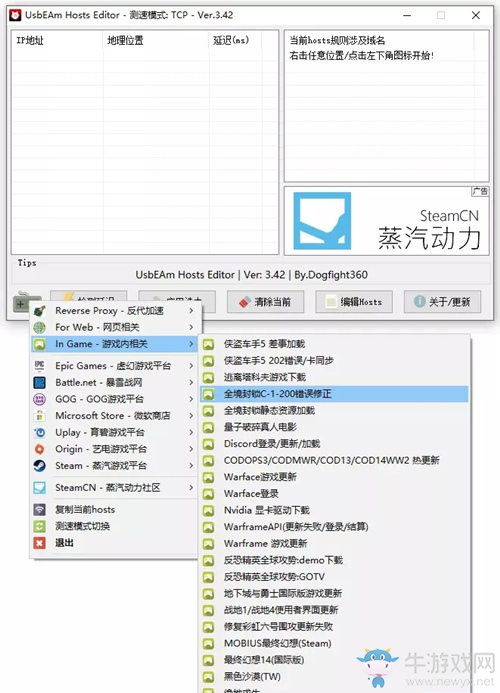This screenshot has width=500, height=693.
Task: Click the GOG icon in the menu
Action: [39, 399]
